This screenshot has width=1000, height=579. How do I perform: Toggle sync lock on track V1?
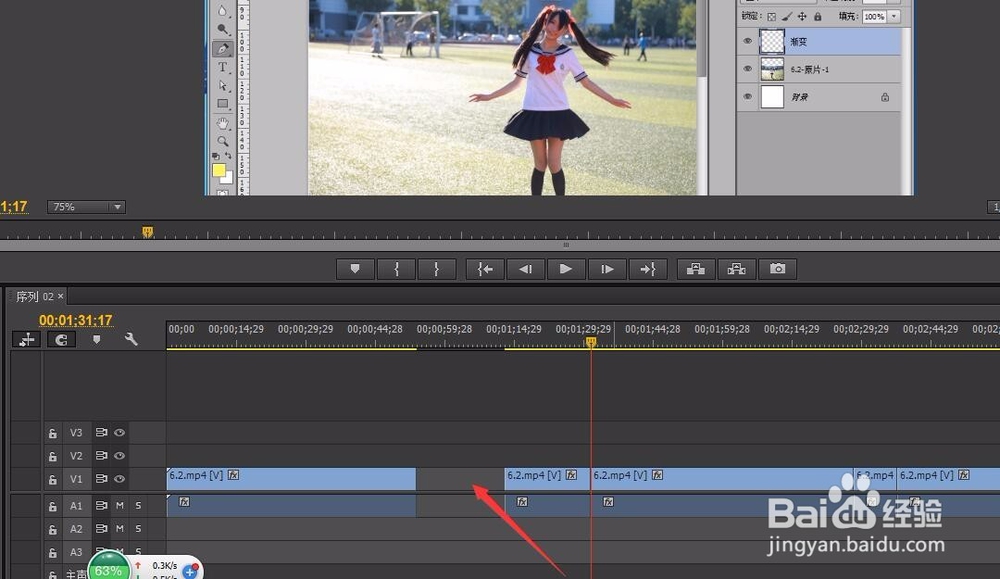(x=101, y=479)
